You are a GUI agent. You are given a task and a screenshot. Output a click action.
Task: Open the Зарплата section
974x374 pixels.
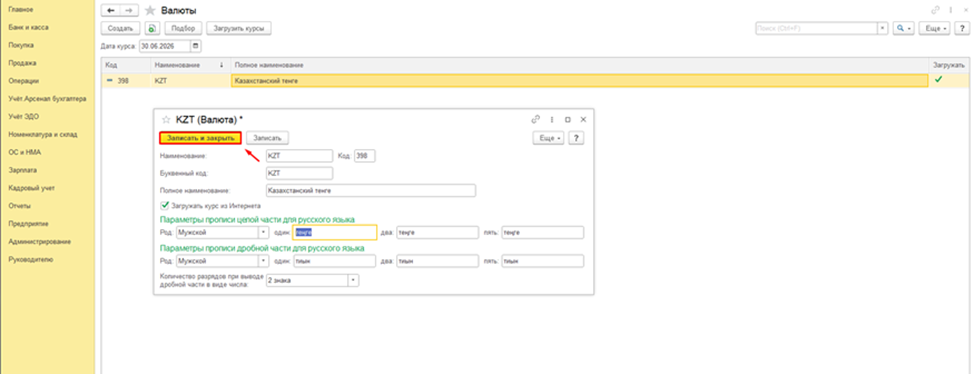click(22, 170)
